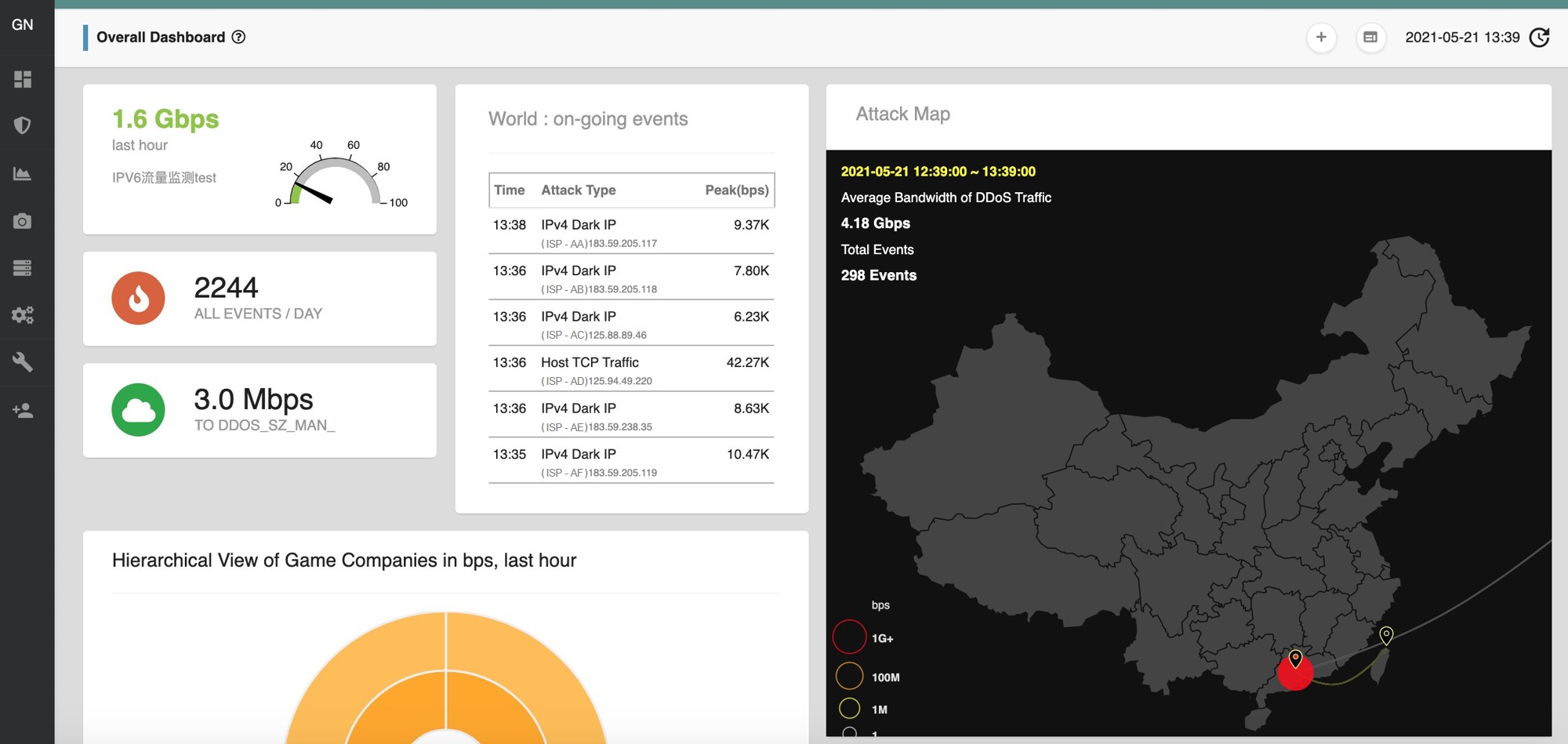Image resolution: width=1568 pixels, height=744 pixels.
Task: Click the help icon beside Overall Dashboard
Action: (x=238, y=37)
